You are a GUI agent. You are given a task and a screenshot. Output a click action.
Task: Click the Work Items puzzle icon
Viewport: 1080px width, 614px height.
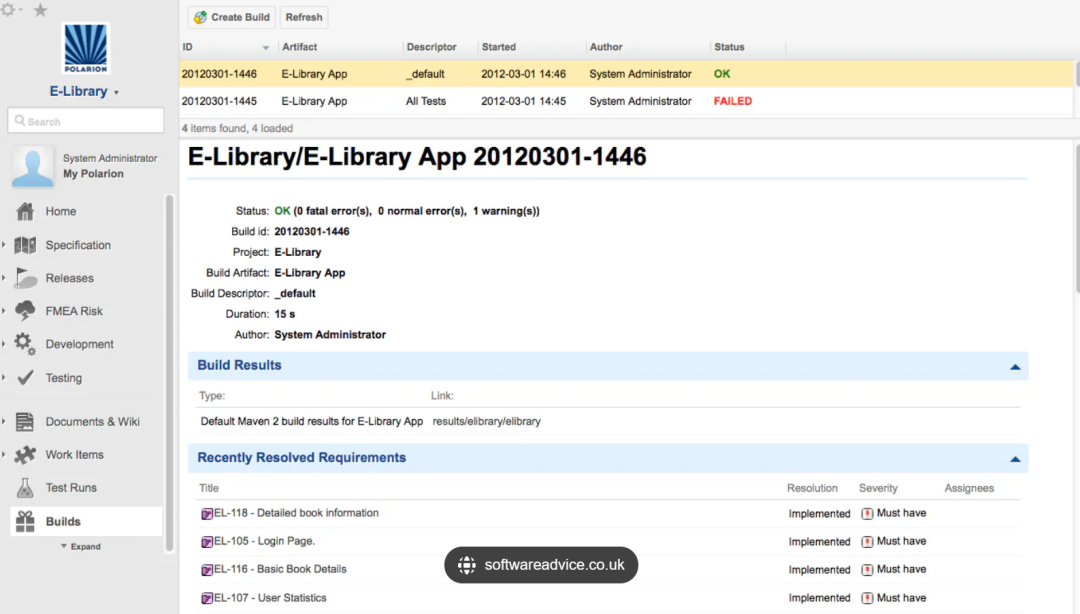click(26, 455)
